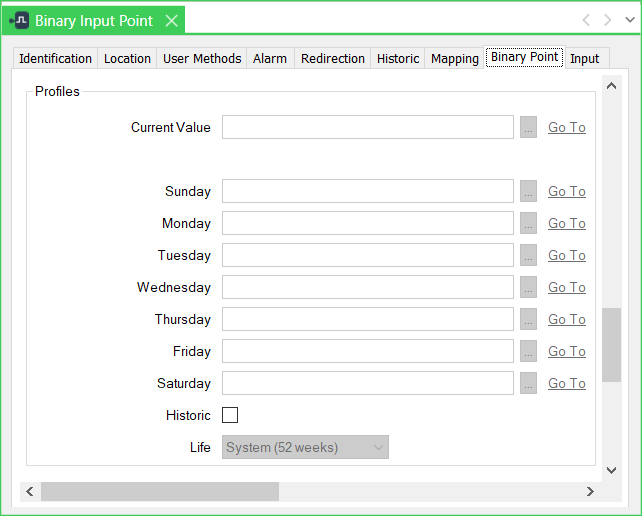
Task: Click the Binary Input Point tab icon
Action: [20, 20]
